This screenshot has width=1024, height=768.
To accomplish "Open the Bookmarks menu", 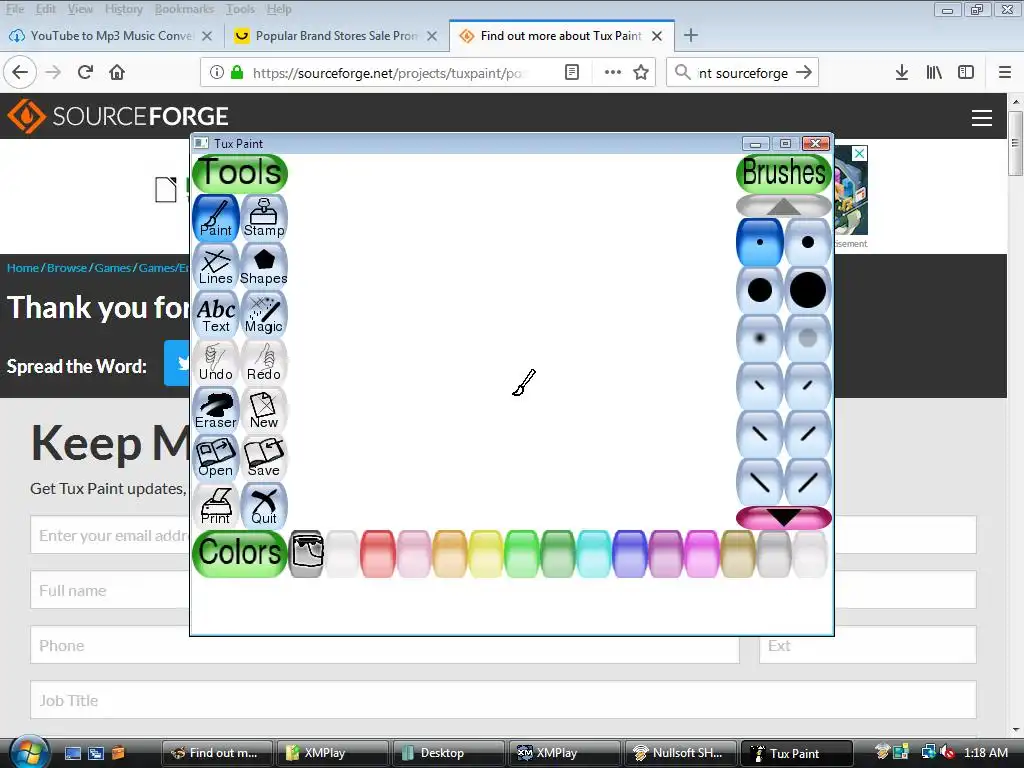I will 184,9.
